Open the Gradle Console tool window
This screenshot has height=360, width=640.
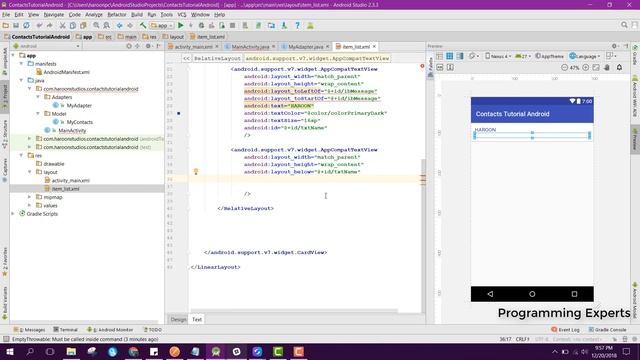point(607,330)
